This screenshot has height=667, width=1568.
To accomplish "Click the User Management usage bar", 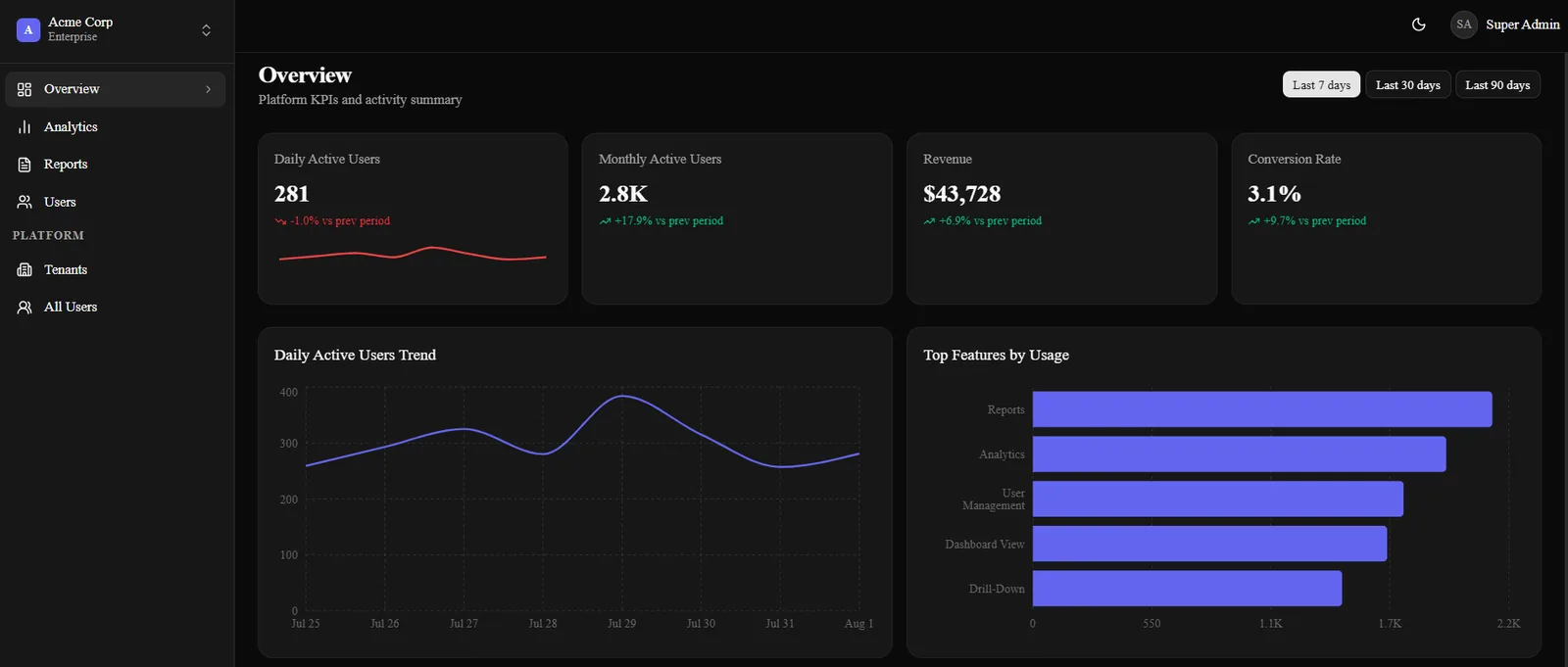I will point(1218,499).
